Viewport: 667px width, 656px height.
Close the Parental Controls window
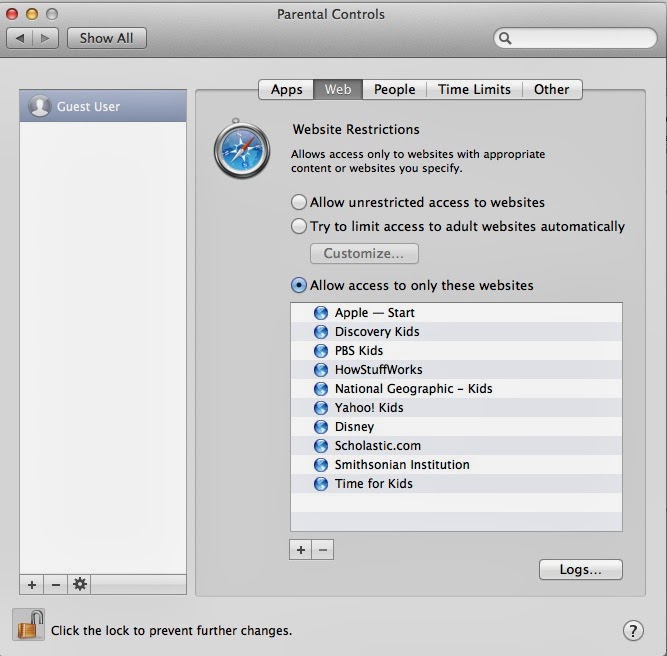pyautogui.click(x=12, y=14)
